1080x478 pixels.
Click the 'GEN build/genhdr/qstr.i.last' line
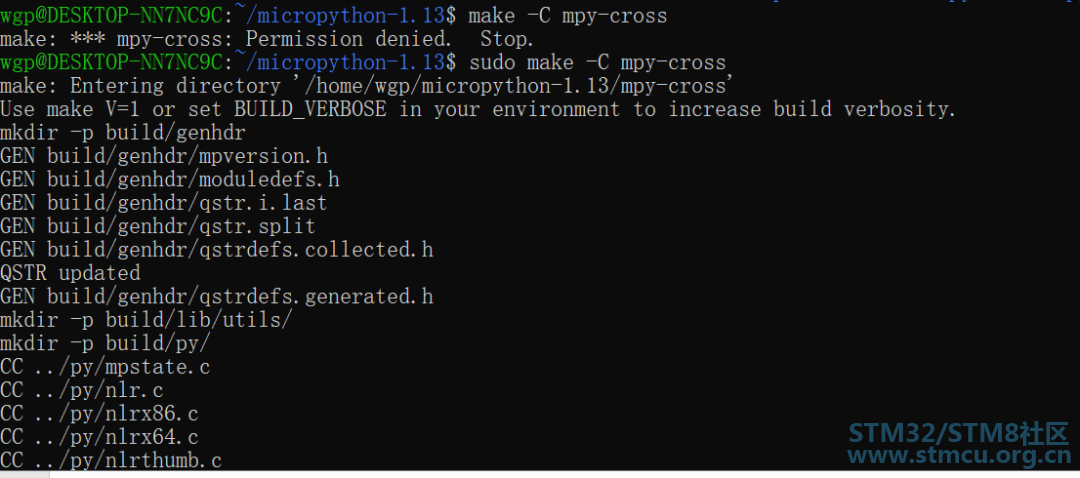point(164,203)
